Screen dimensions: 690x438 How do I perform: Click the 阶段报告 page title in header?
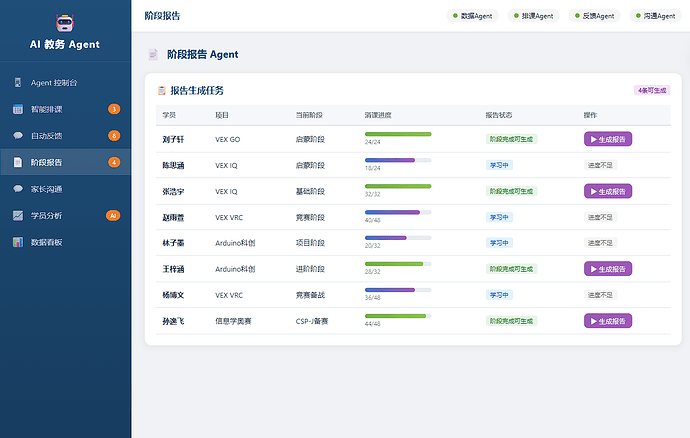[162, 16]
